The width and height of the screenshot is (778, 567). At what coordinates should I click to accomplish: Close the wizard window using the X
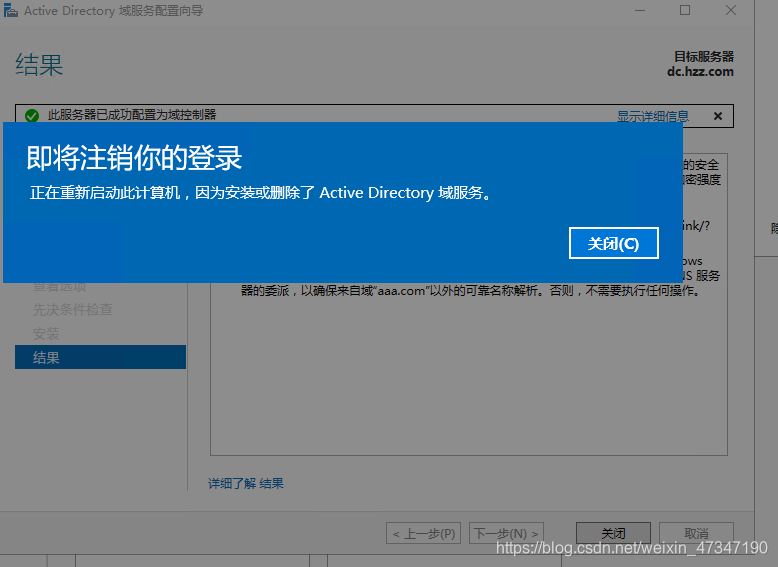coord(730,10)
